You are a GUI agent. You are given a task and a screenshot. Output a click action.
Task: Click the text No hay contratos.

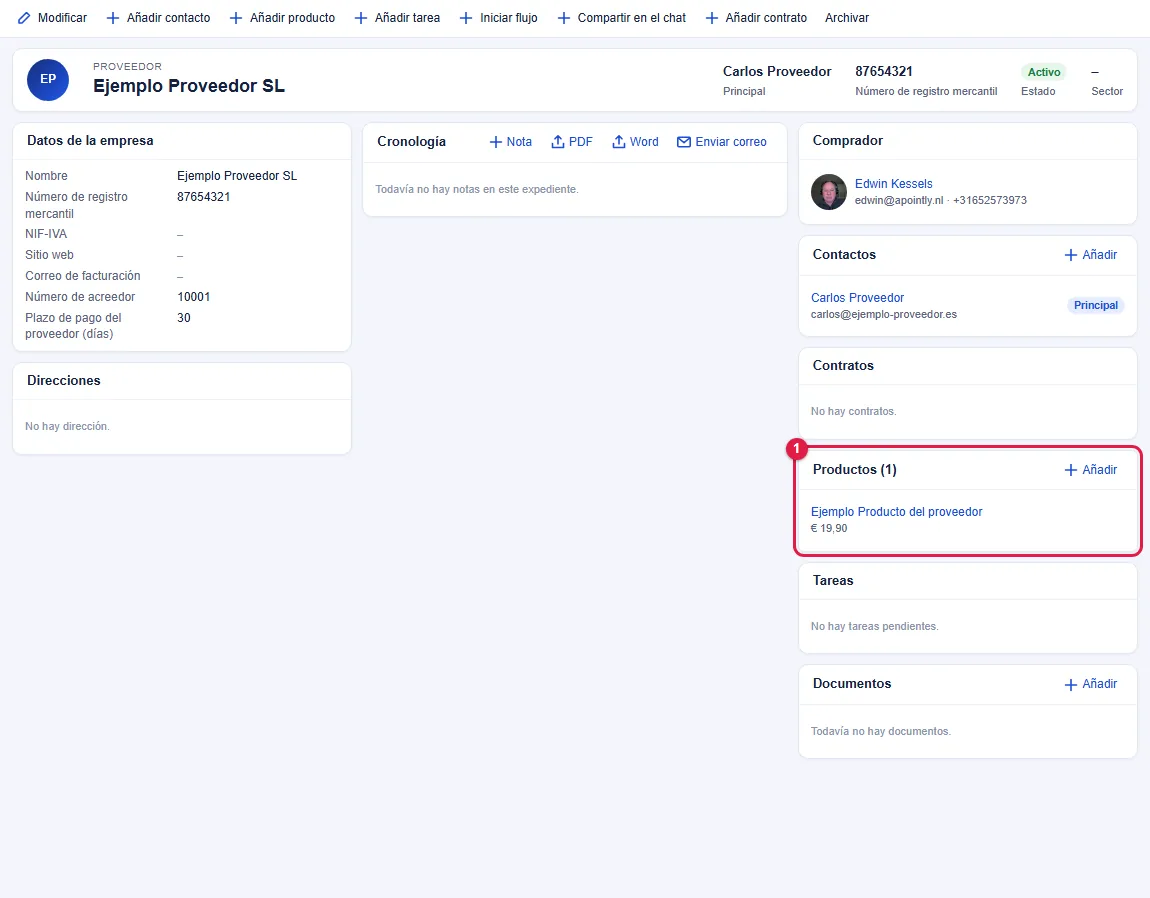pyautogui.click(x=853, y=411)
